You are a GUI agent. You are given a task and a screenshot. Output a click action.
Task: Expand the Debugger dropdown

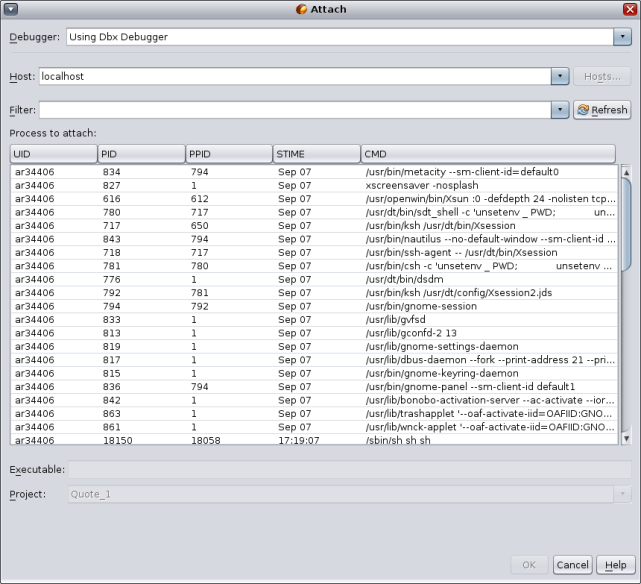pyautogui.click(x=621, y=37)
